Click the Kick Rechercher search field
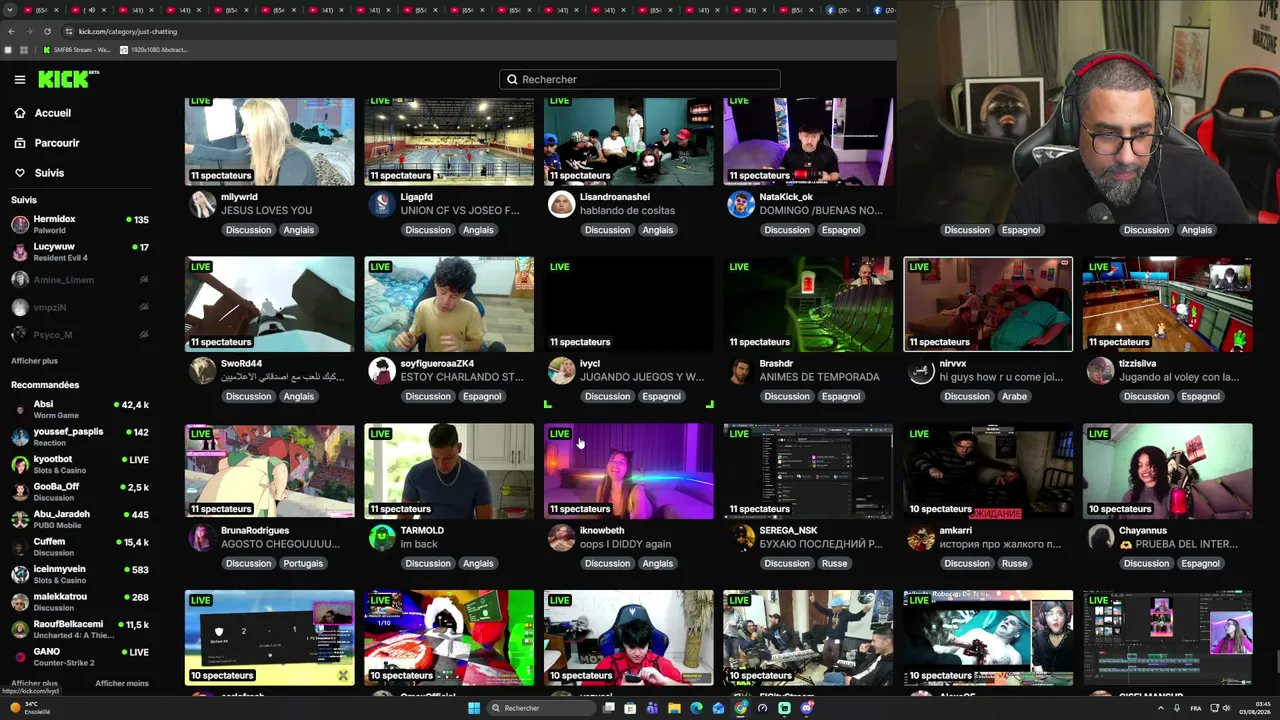1280x720 pixels. 640,79
